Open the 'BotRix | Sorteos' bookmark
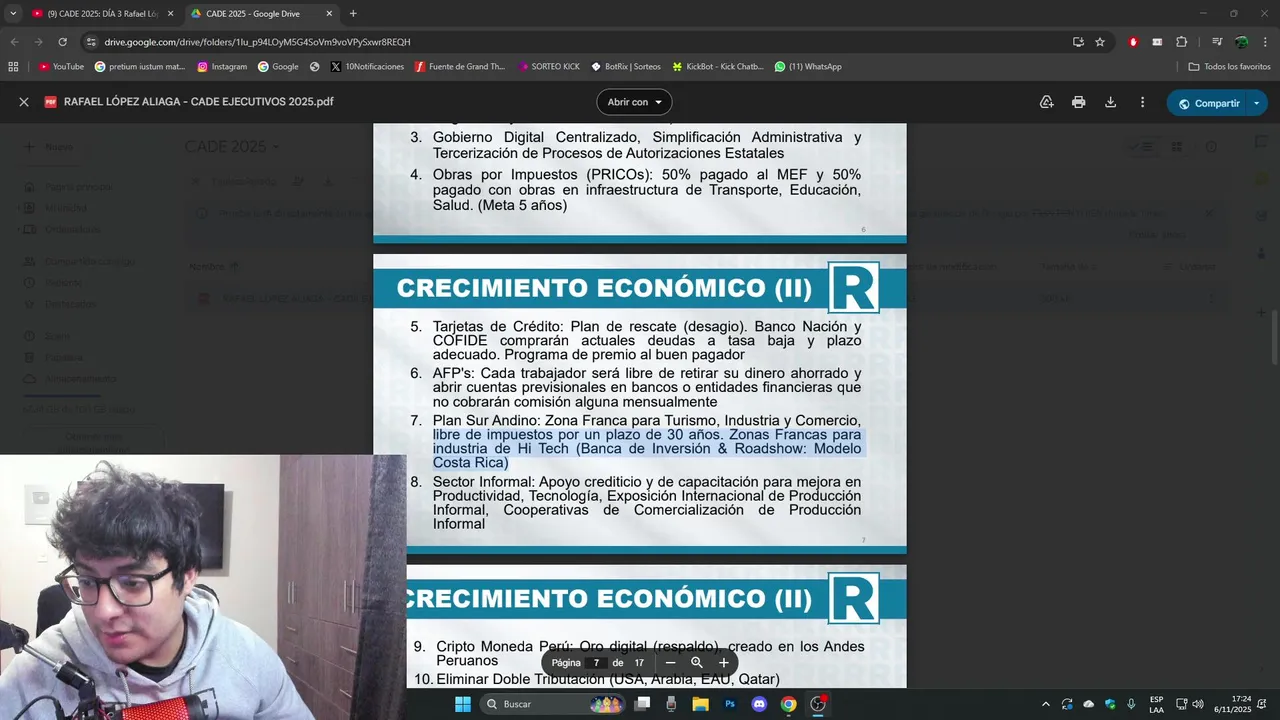The image size is (1280, 720). point(626,67)
